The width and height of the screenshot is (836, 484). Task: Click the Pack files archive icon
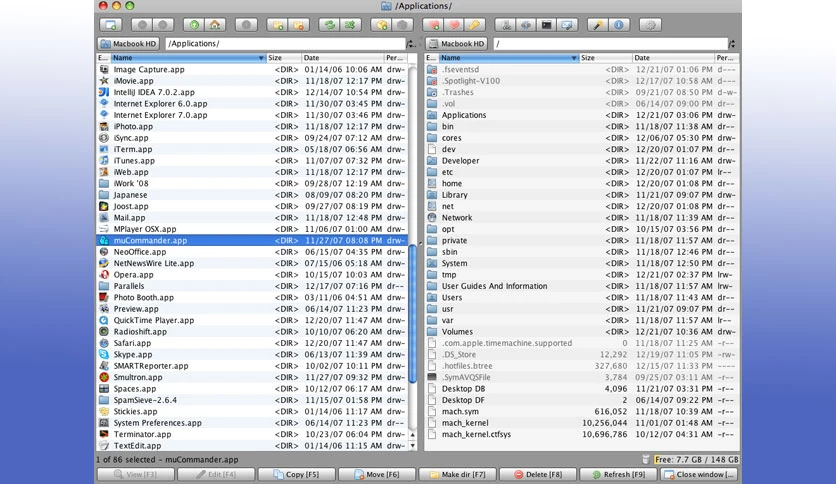(382, 25)
